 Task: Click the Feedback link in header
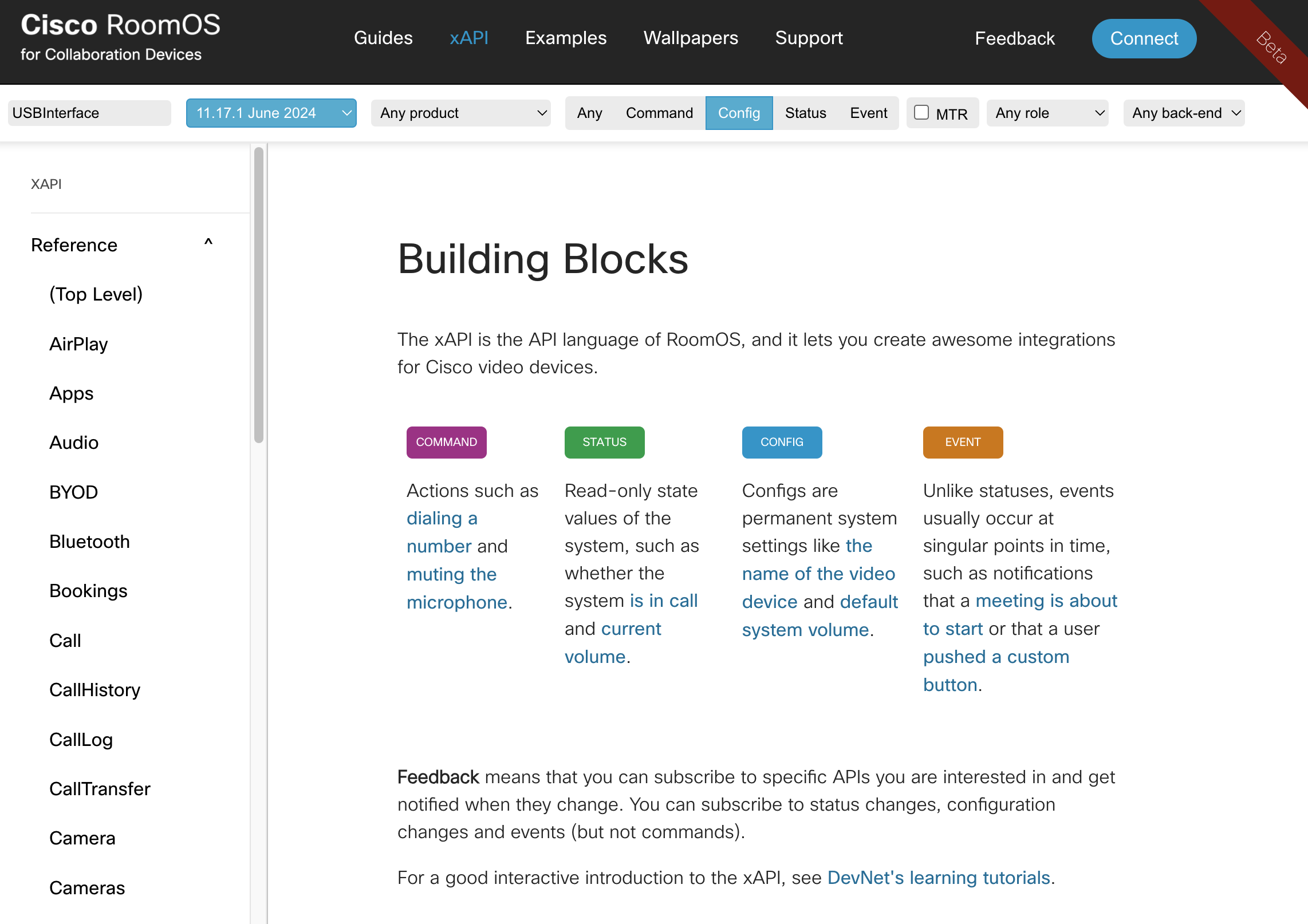1015,38
